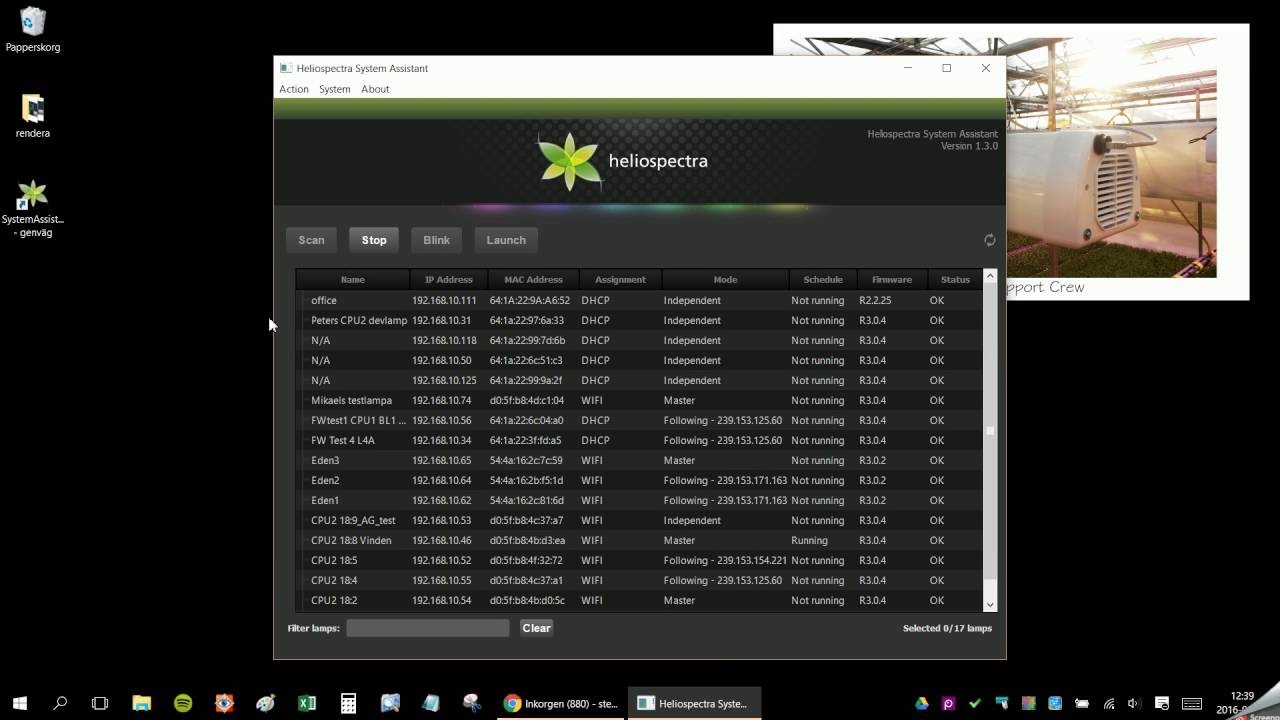This screenshot has width=1280, height=720.
Task: Click the Heliospectra flower logo
Action: pyautogui.click(x=569, y=161)
